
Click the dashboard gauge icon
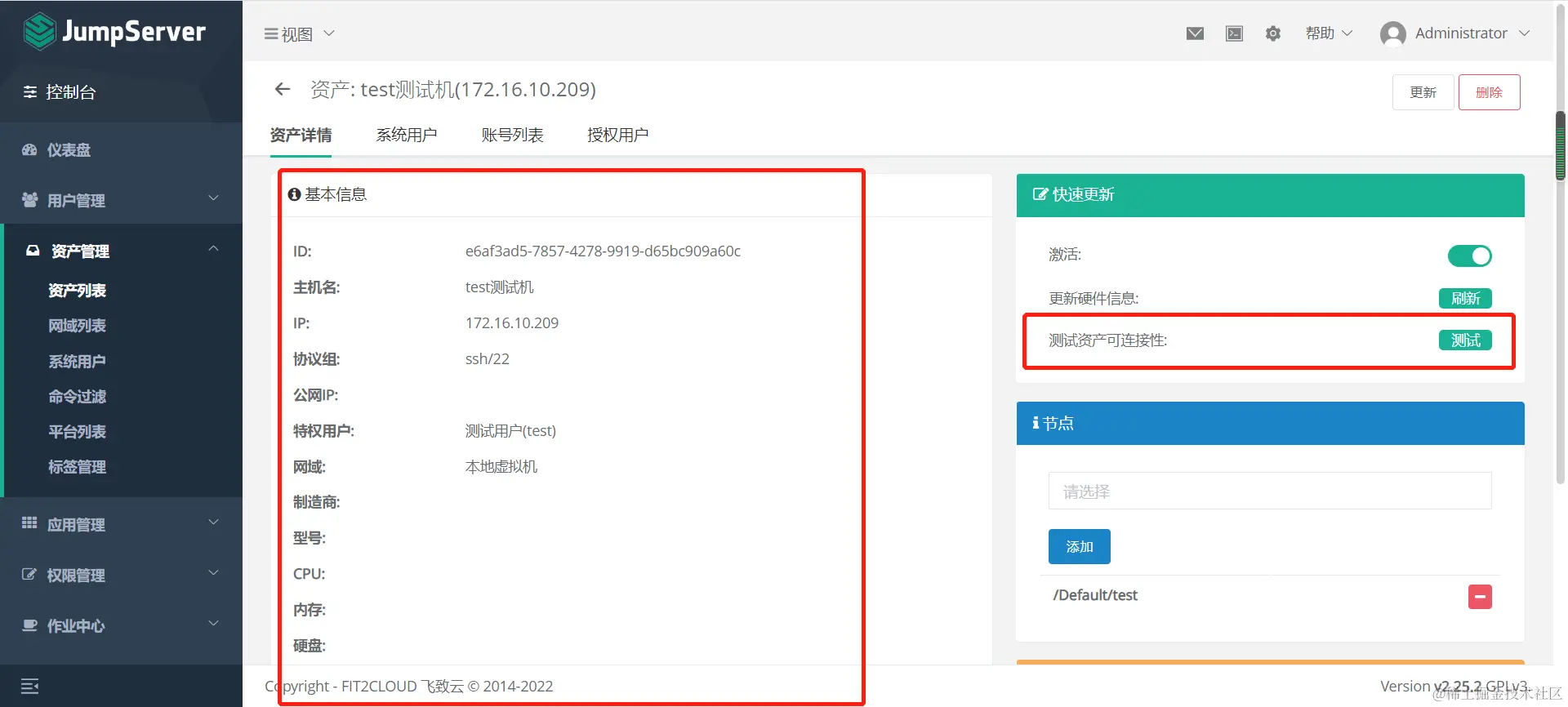(x=29, y=150)
